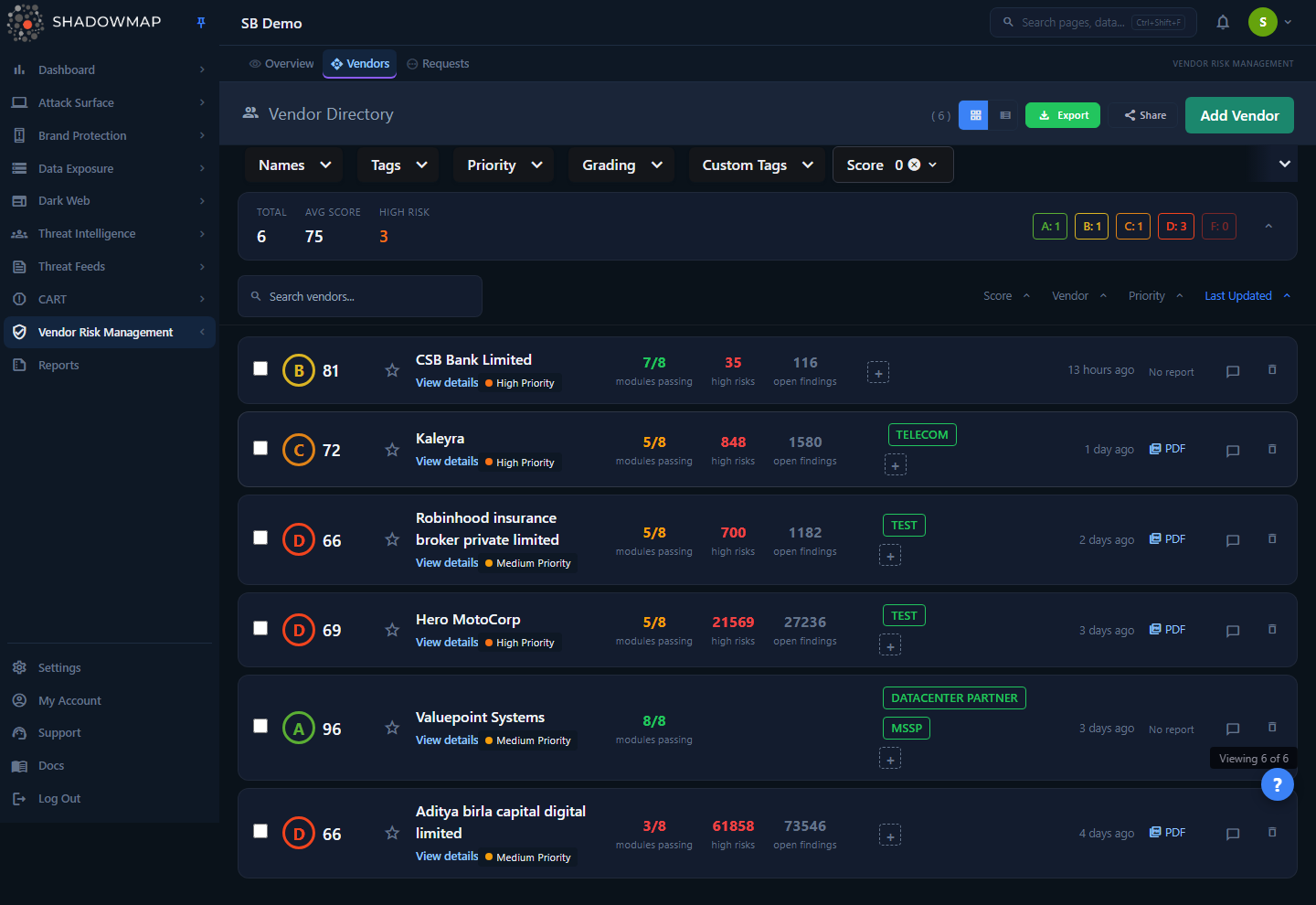Open the Names filter dropdown
The image size is (1316, 905).
[x=293, y=165]
